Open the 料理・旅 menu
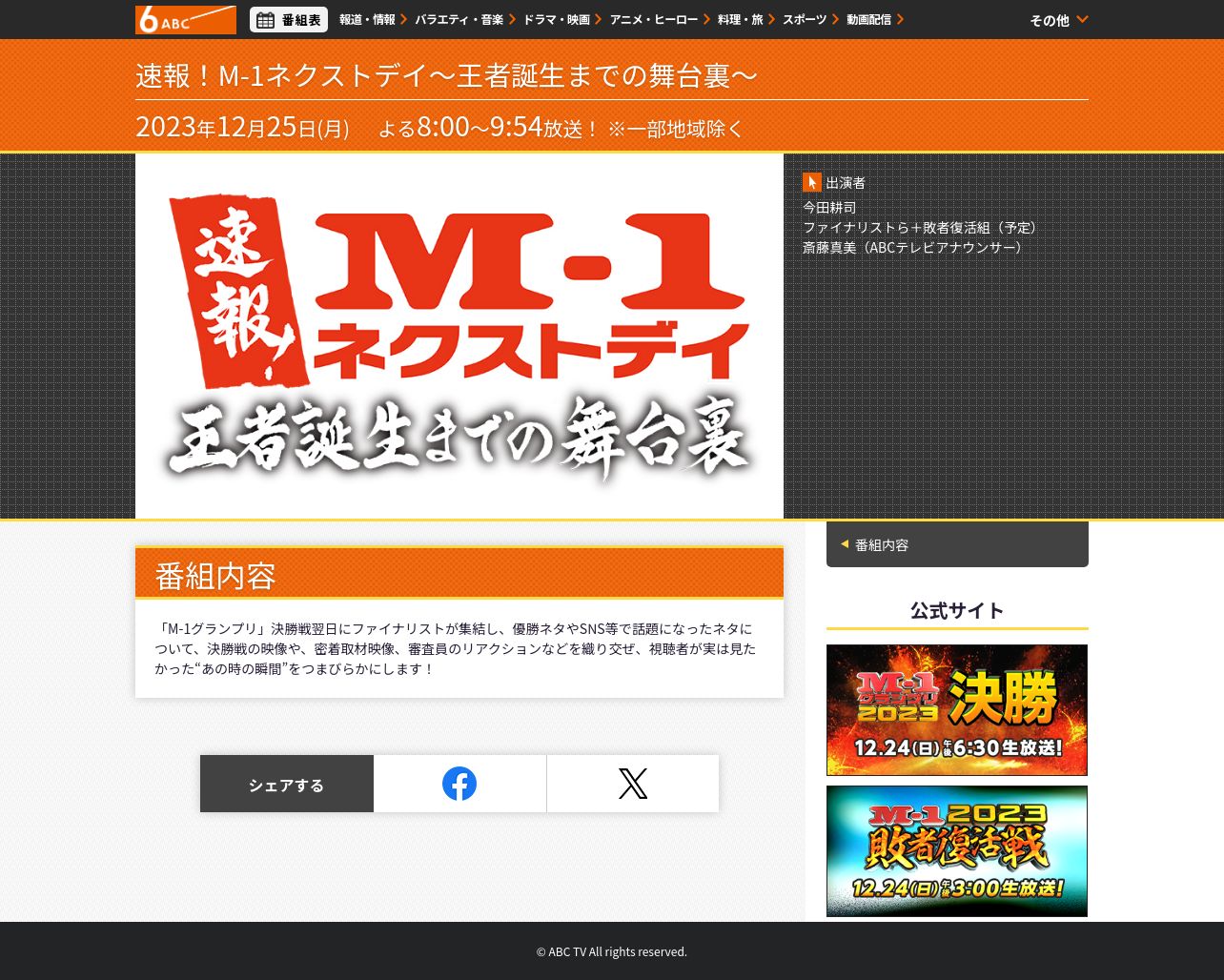 pos(741,19)
